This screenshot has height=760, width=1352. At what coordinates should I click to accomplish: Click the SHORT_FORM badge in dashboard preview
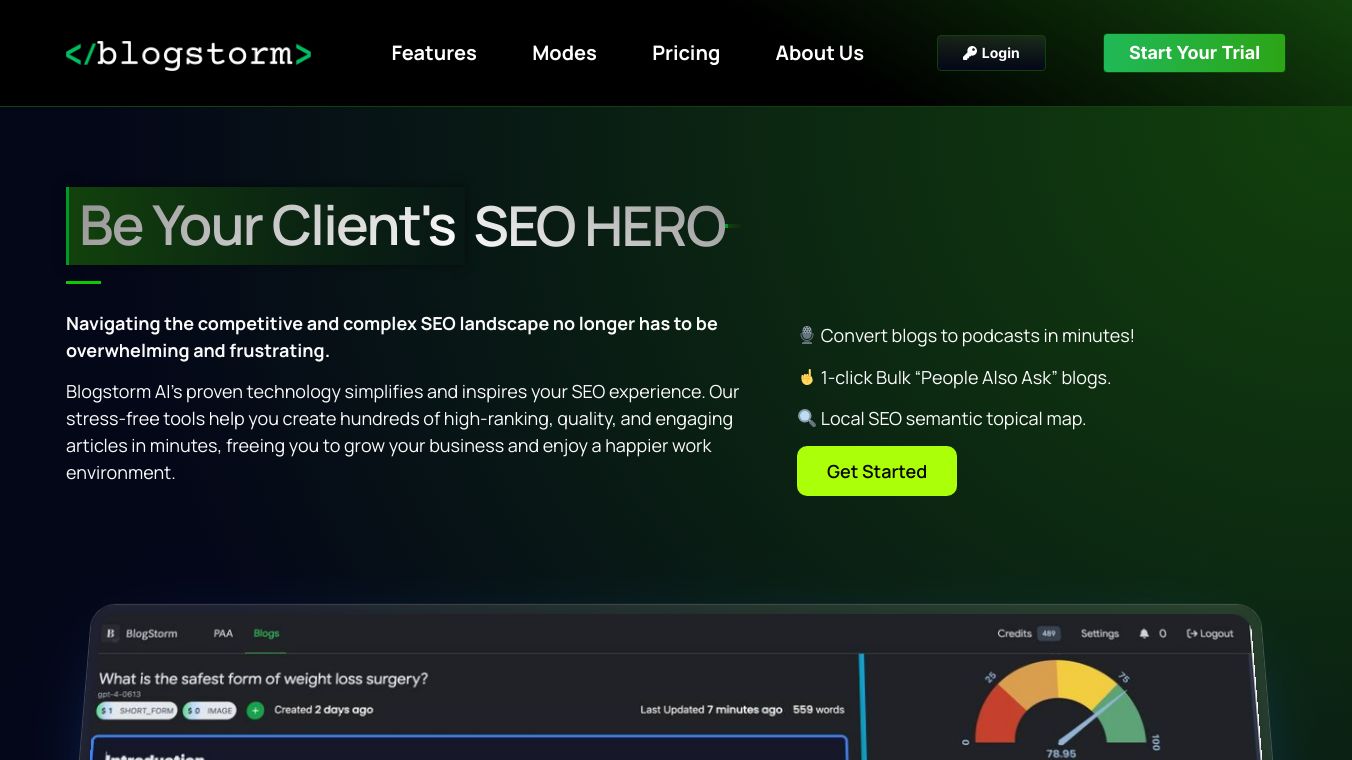[x=137, y=711]
